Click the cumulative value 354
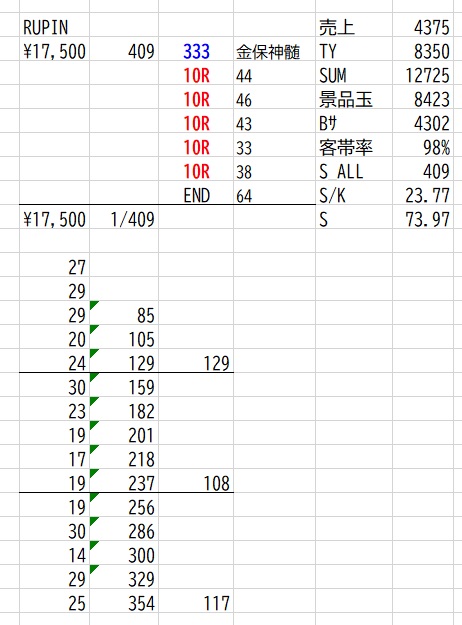Image resolution: width=462 pixels, height=625 pixels. pyautogui.click(x=124, y=603)
